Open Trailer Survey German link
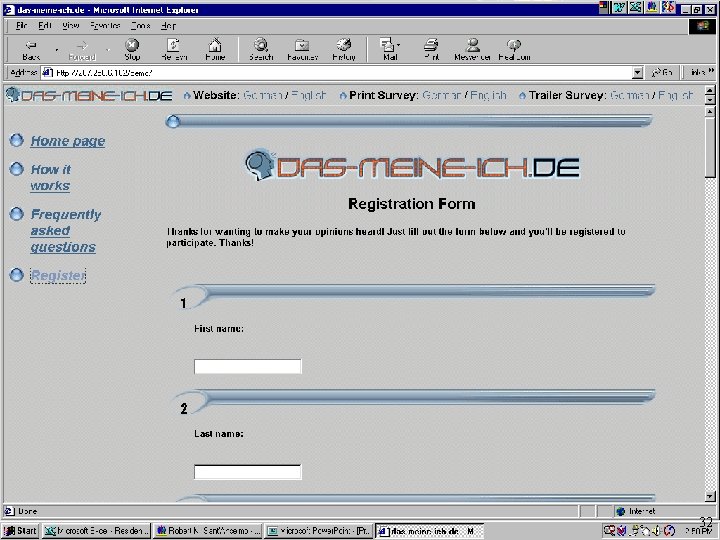Screen dimensions: 720x540 click(x=630, y=95)
